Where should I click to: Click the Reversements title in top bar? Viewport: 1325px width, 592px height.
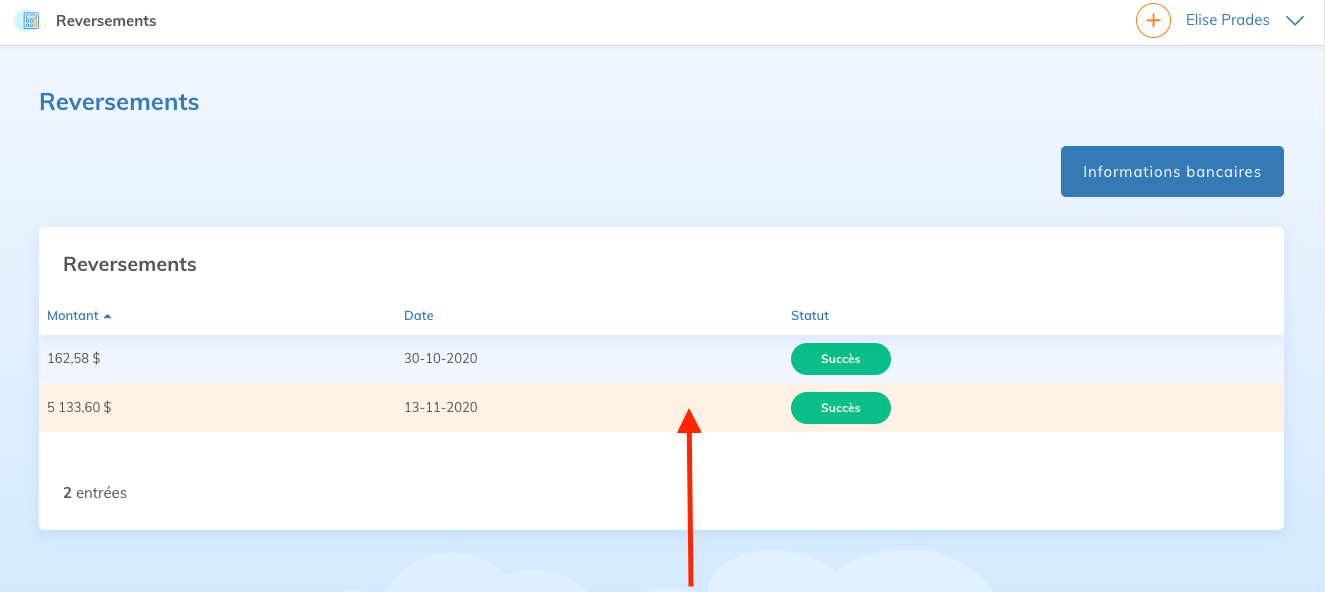106,21
